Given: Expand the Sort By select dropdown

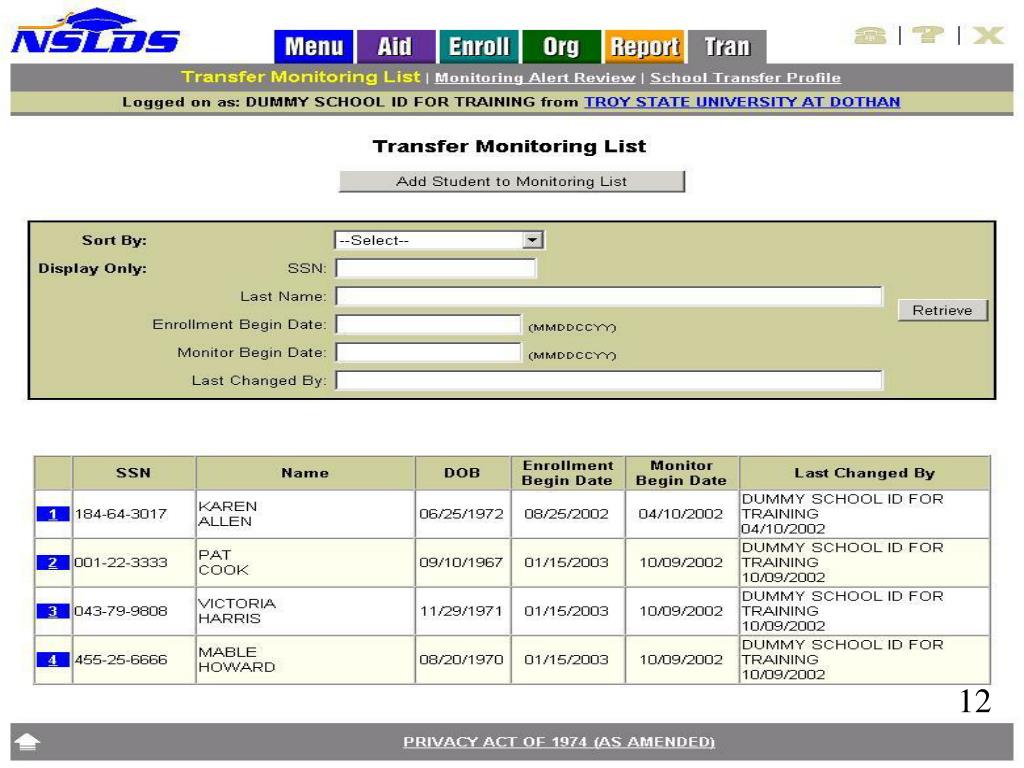Looking at the screenshot, I should coord(440,240).
